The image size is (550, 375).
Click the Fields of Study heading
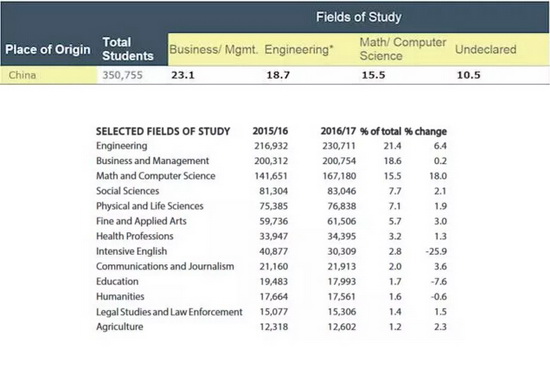click(358, 17)
